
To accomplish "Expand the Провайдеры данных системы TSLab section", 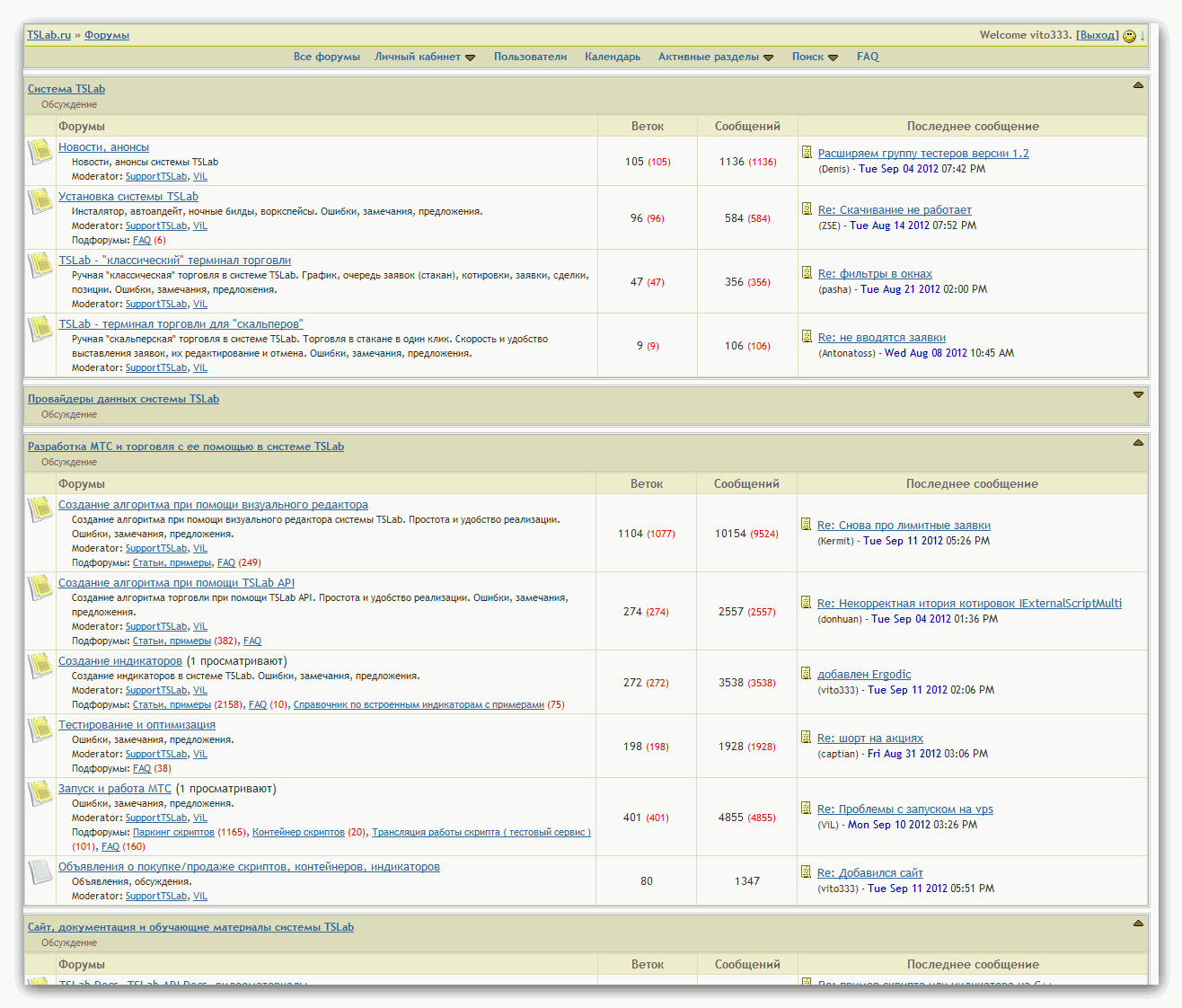I will coord(1138,395).
